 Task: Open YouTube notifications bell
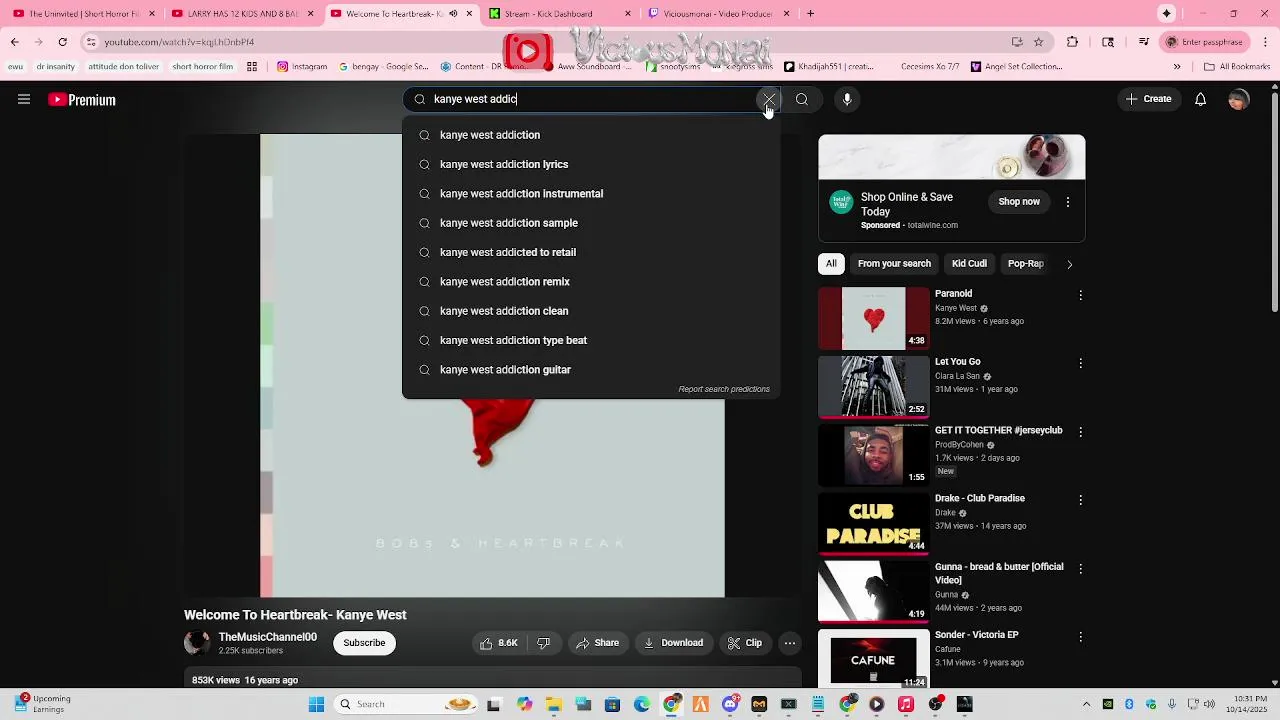coord(1201,99)
